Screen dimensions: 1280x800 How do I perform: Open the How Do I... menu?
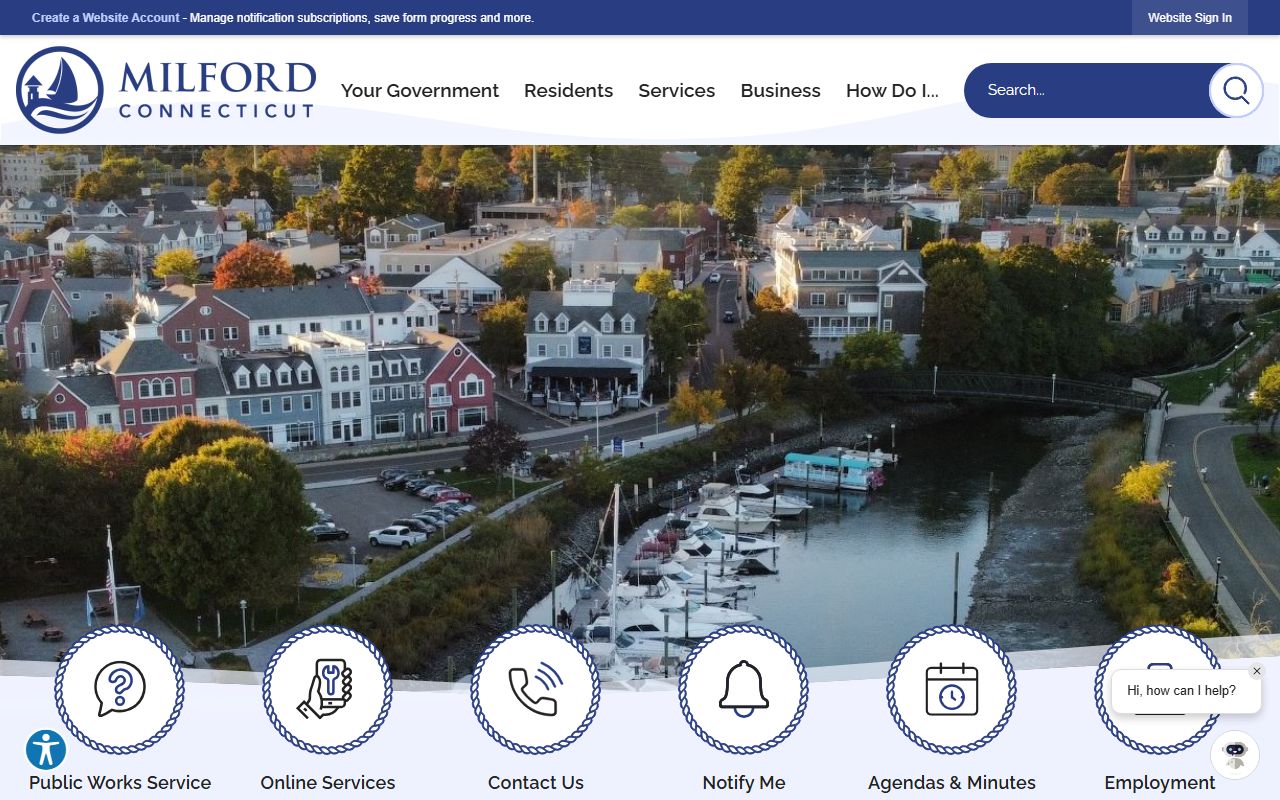pos(892,90)
